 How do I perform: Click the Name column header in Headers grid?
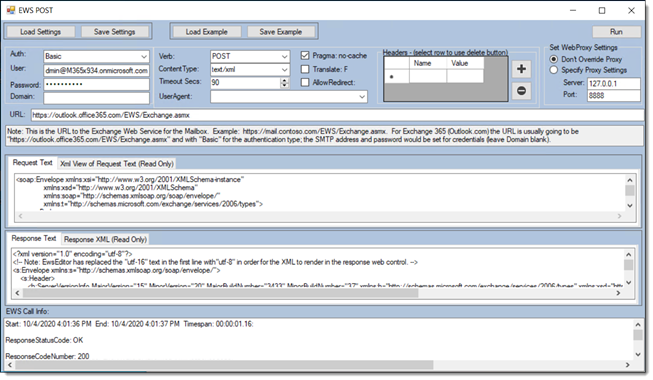428,63
